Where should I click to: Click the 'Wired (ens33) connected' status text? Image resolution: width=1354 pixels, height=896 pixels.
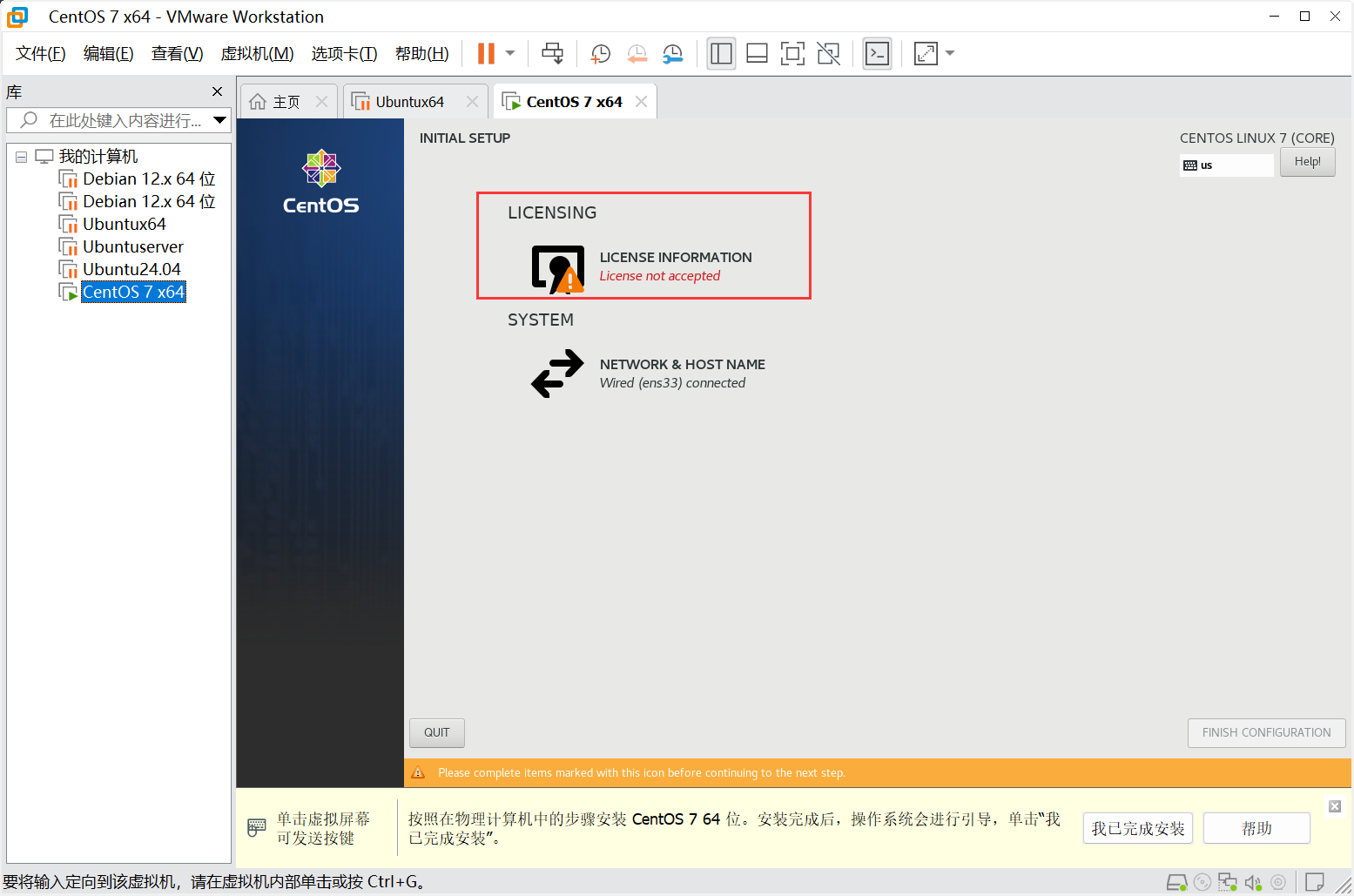point(672,383)
